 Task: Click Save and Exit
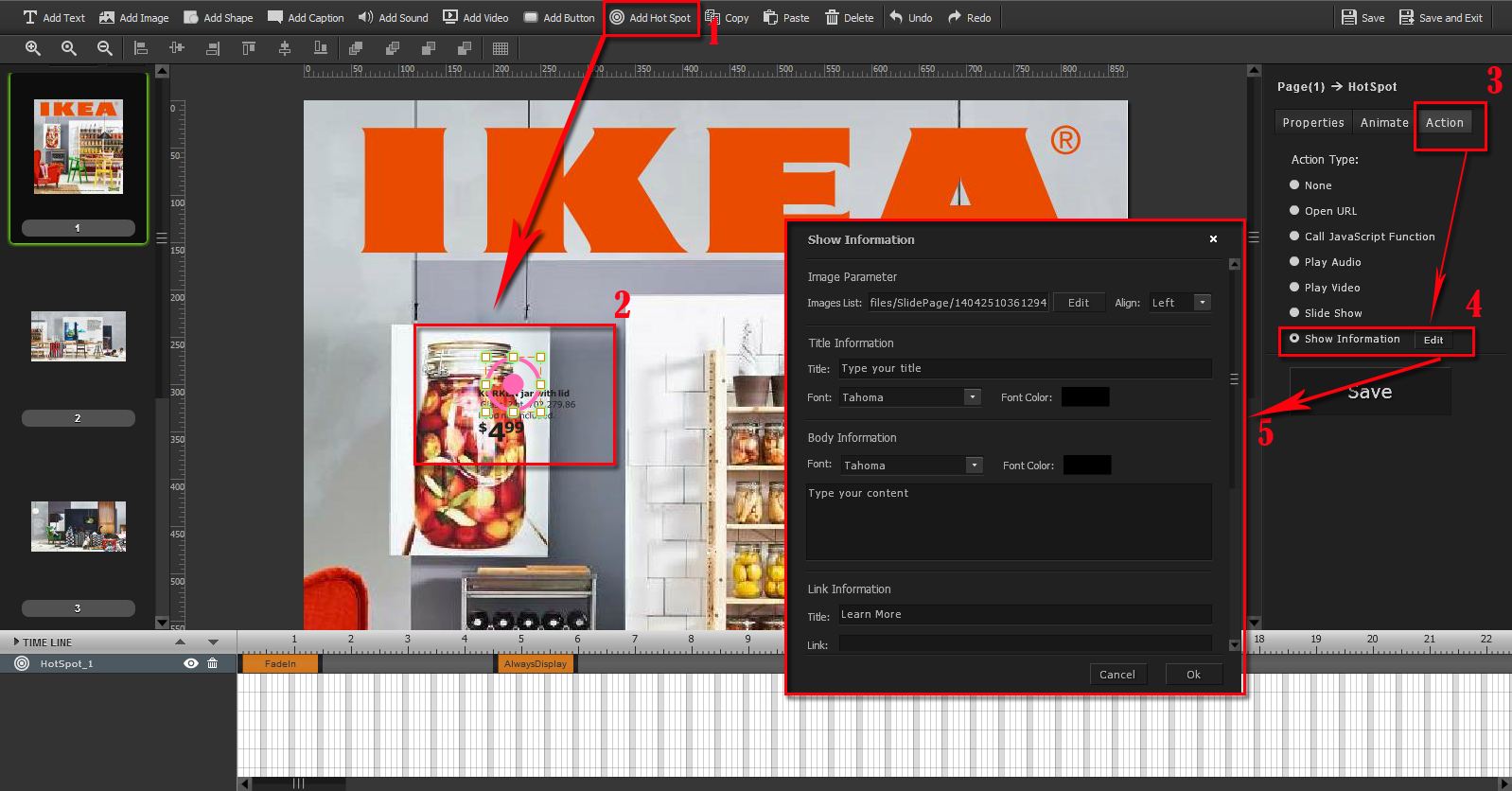click(x=1440, y=17)
